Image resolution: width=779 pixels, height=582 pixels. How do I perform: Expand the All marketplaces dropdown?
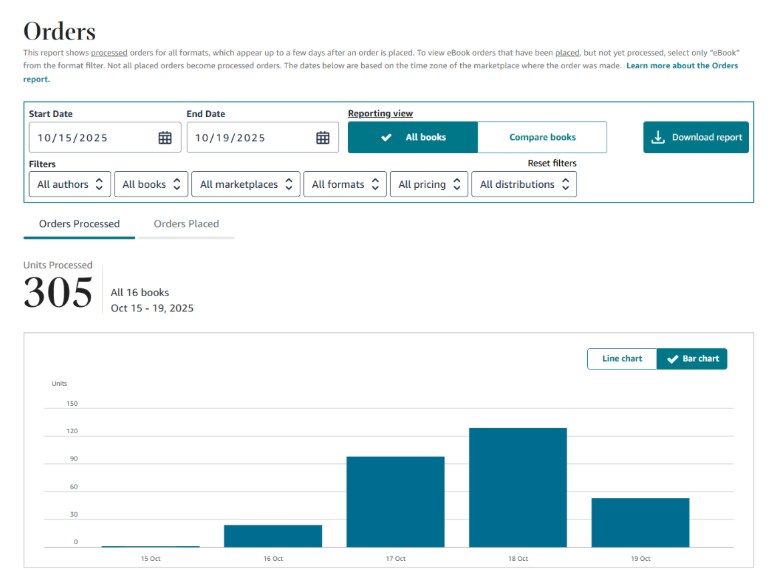pyautogui.click(x=246, y=185)
